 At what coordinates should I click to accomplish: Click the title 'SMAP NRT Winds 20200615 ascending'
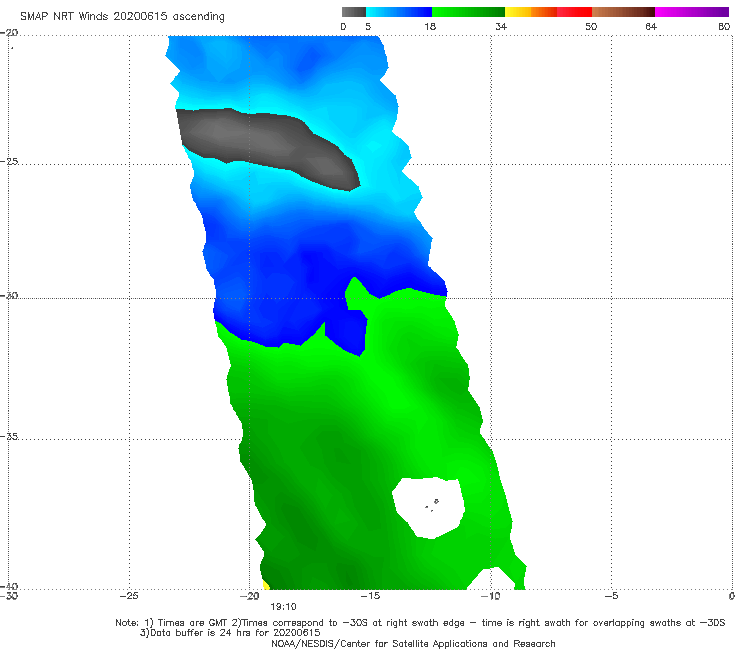122,17
